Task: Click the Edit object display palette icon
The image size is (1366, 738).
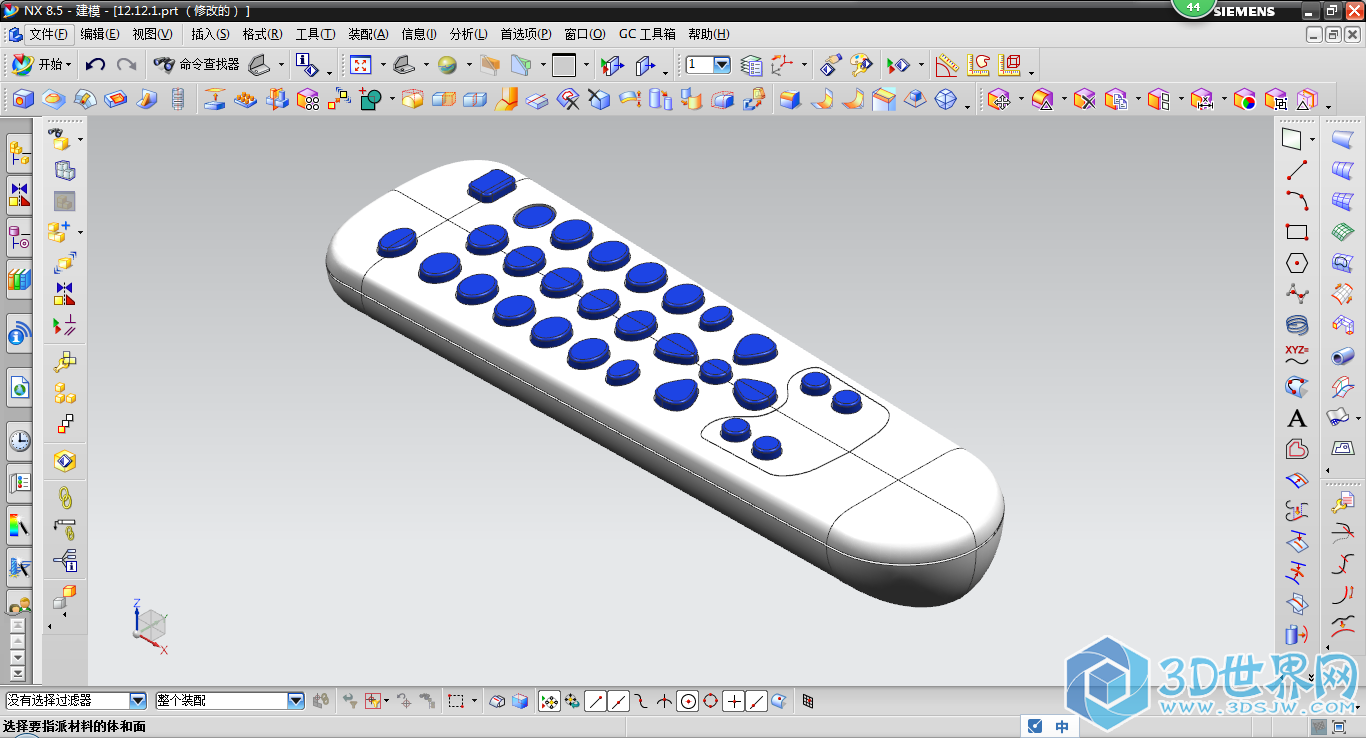Action: click(862, 65)
